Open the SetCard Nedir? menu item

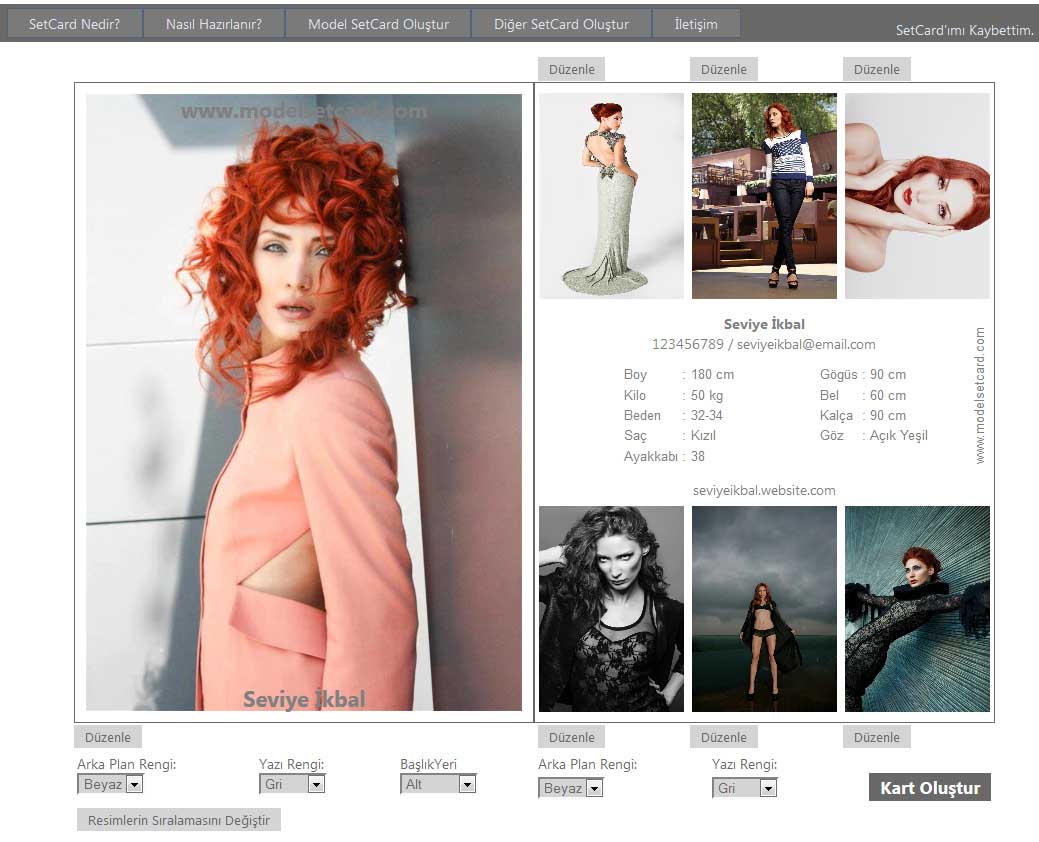point(74,24)
